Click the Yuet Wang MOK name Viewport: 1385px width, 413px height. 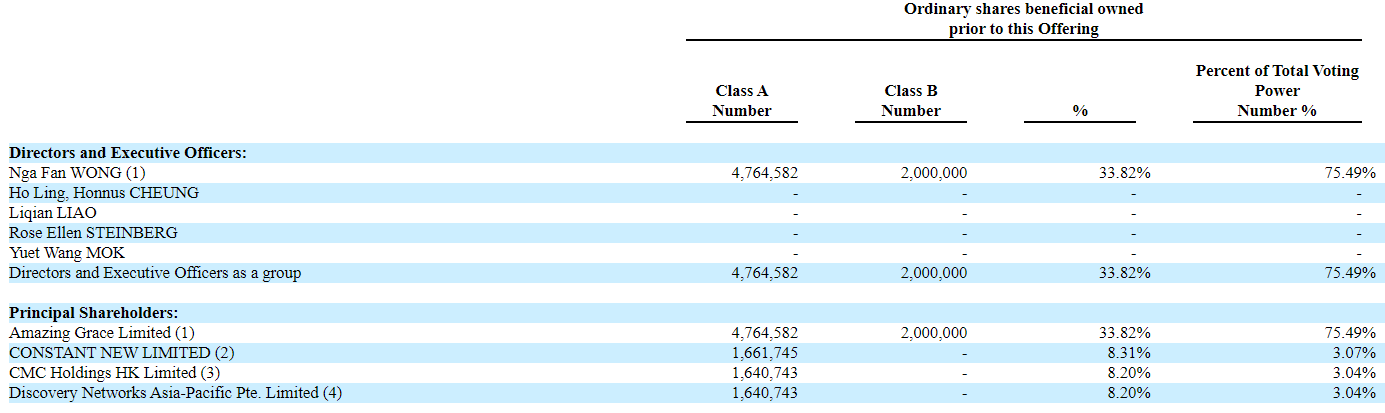tap(67, 253)
